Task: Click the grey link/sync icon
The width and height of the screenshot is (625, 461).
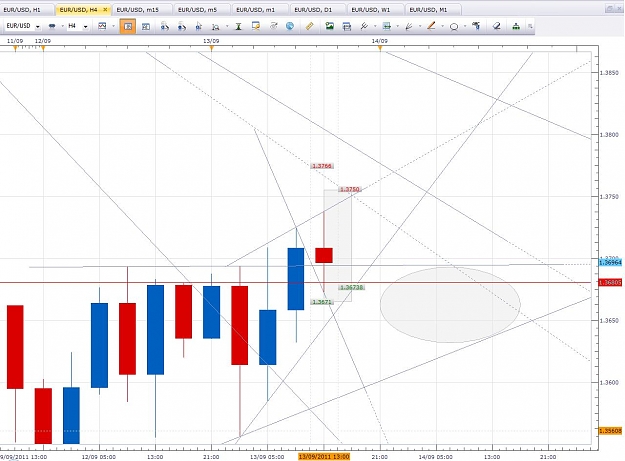Action: click(x=273, y=26)
